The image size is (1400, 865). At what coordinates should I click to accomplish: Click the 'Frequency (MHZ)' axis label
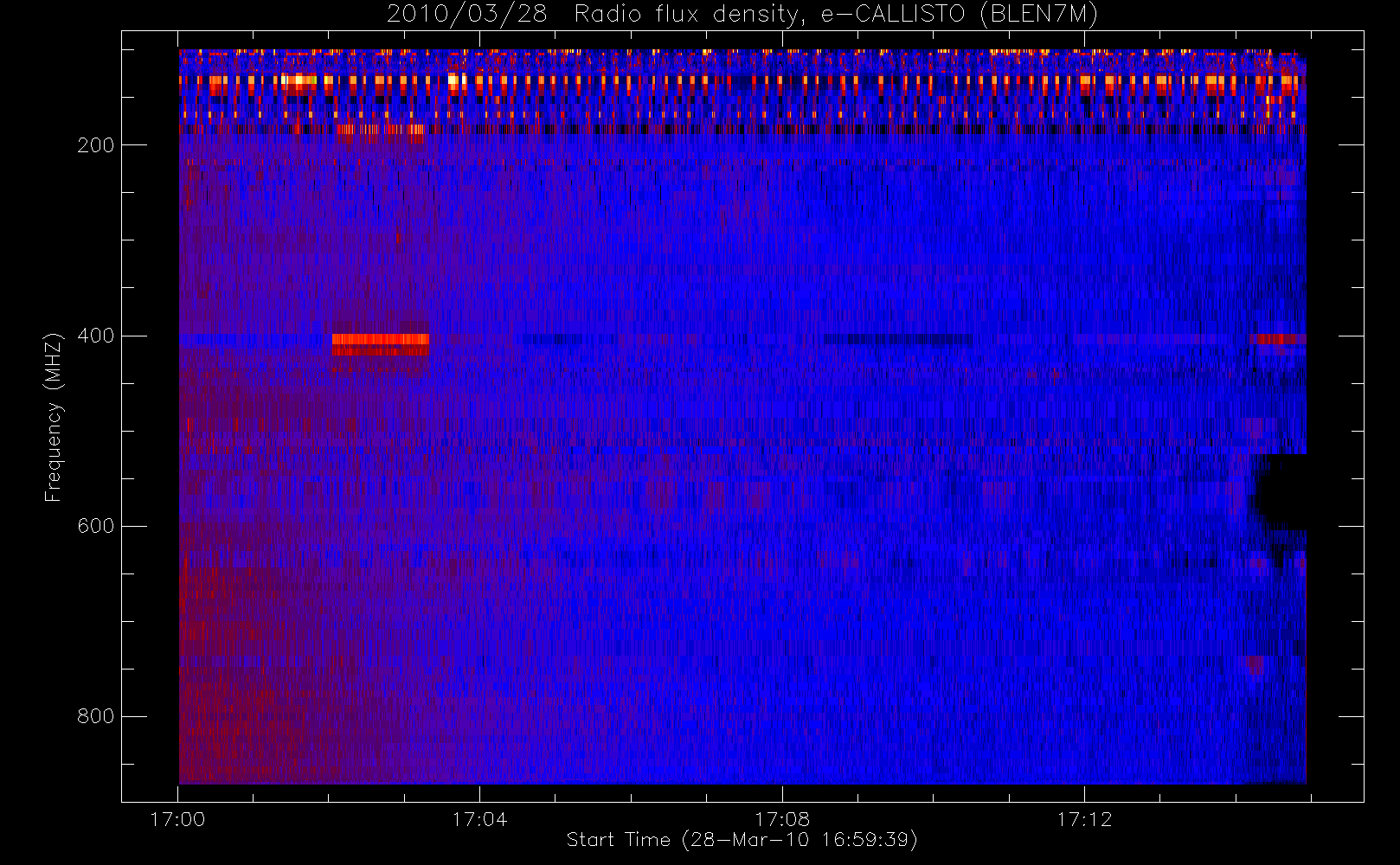click(x=53, y=417)
